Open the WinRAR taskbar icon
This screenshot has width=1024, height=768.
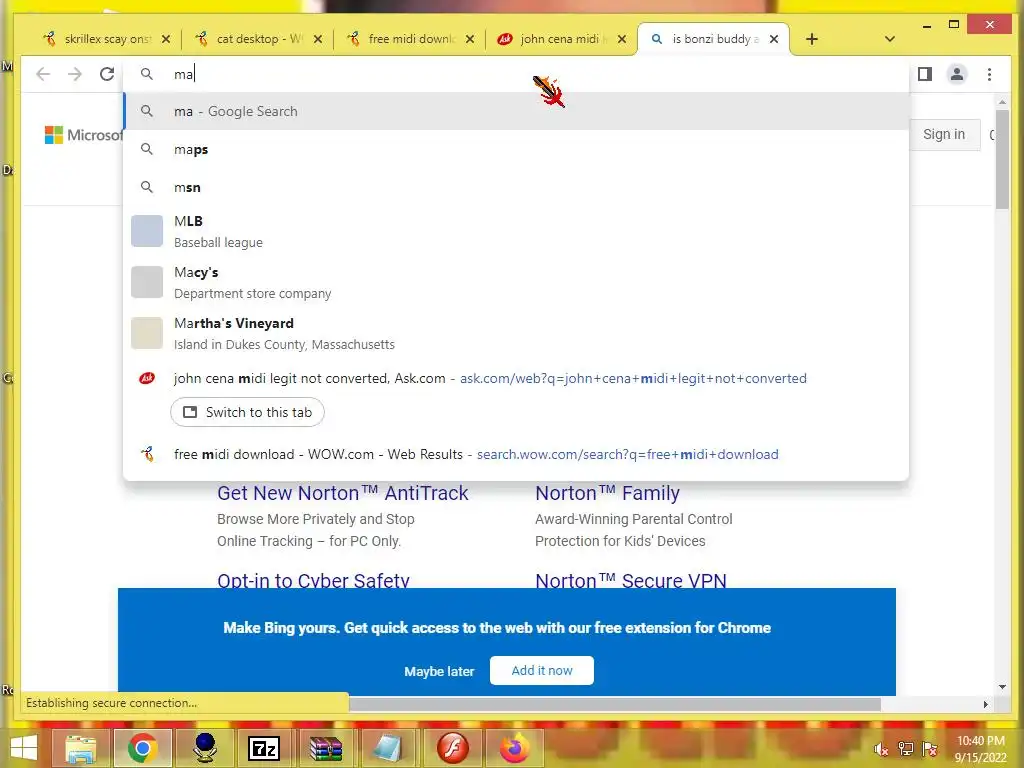click(x=326, y=748)
